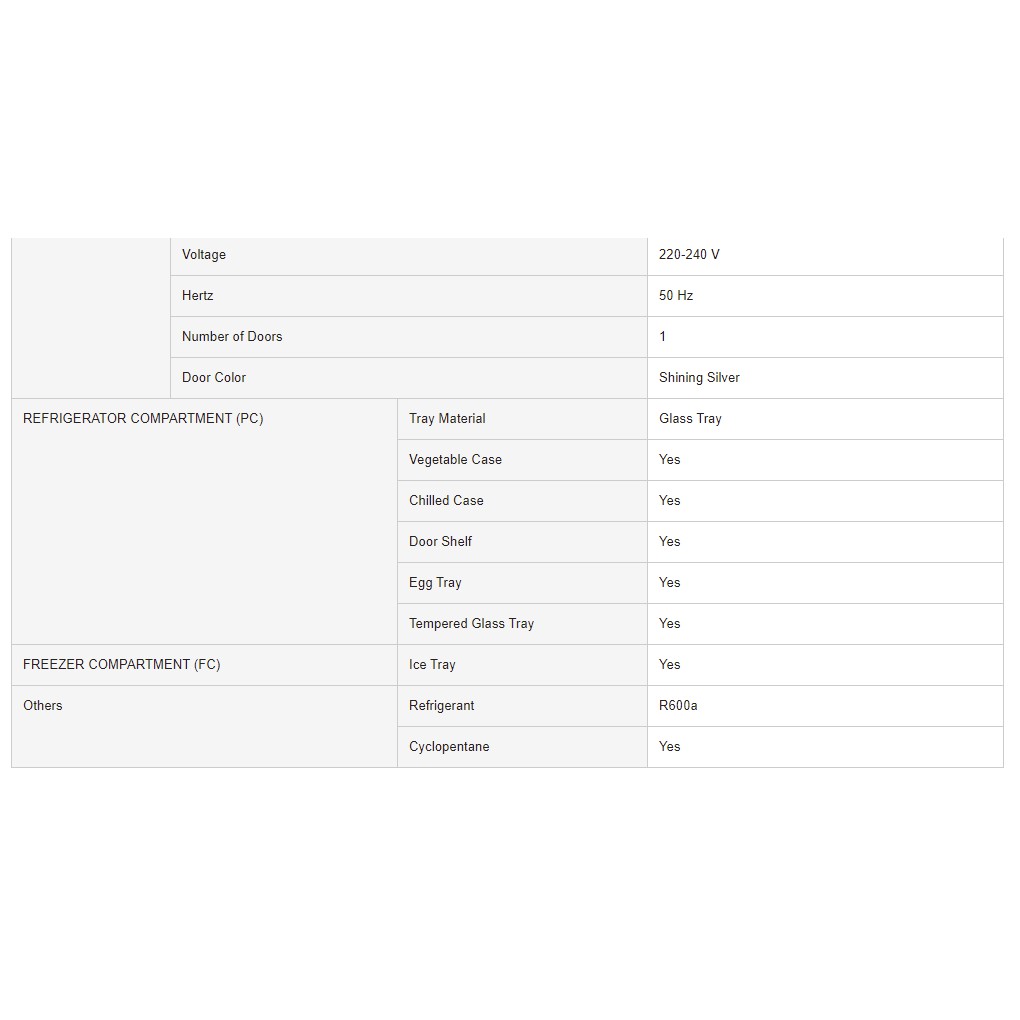Click the Chilled Case label
This screenshot has width=1020, height=1020.
pos(446,500)
